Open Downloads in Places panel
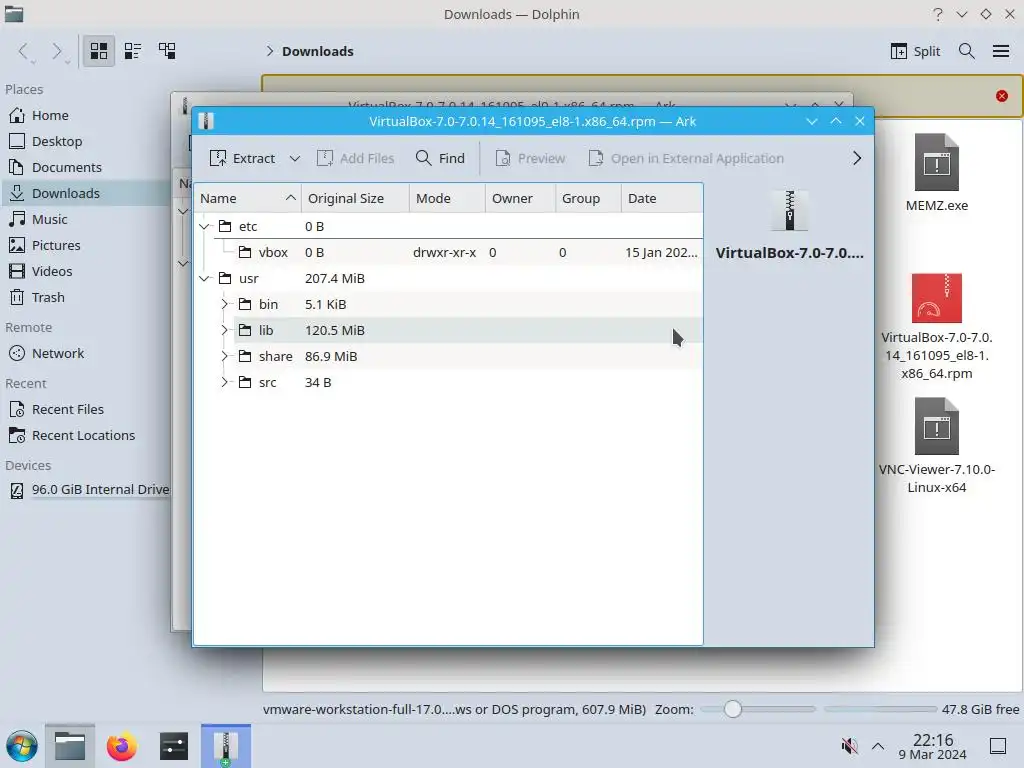This screenshot has width=1024, height=768. pos(85,193)
